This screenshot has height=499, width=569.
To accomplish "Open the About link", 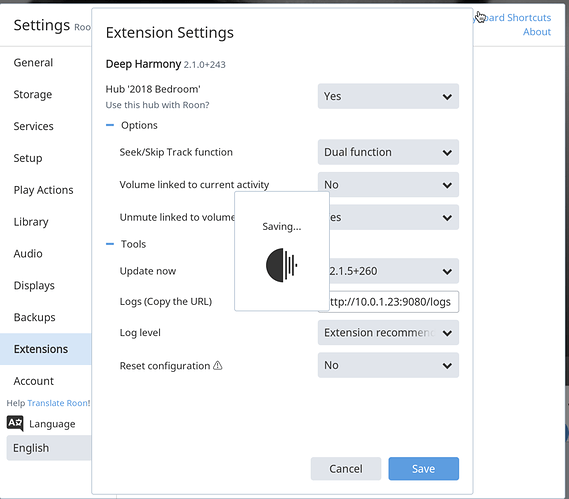I will coord(537,32).
